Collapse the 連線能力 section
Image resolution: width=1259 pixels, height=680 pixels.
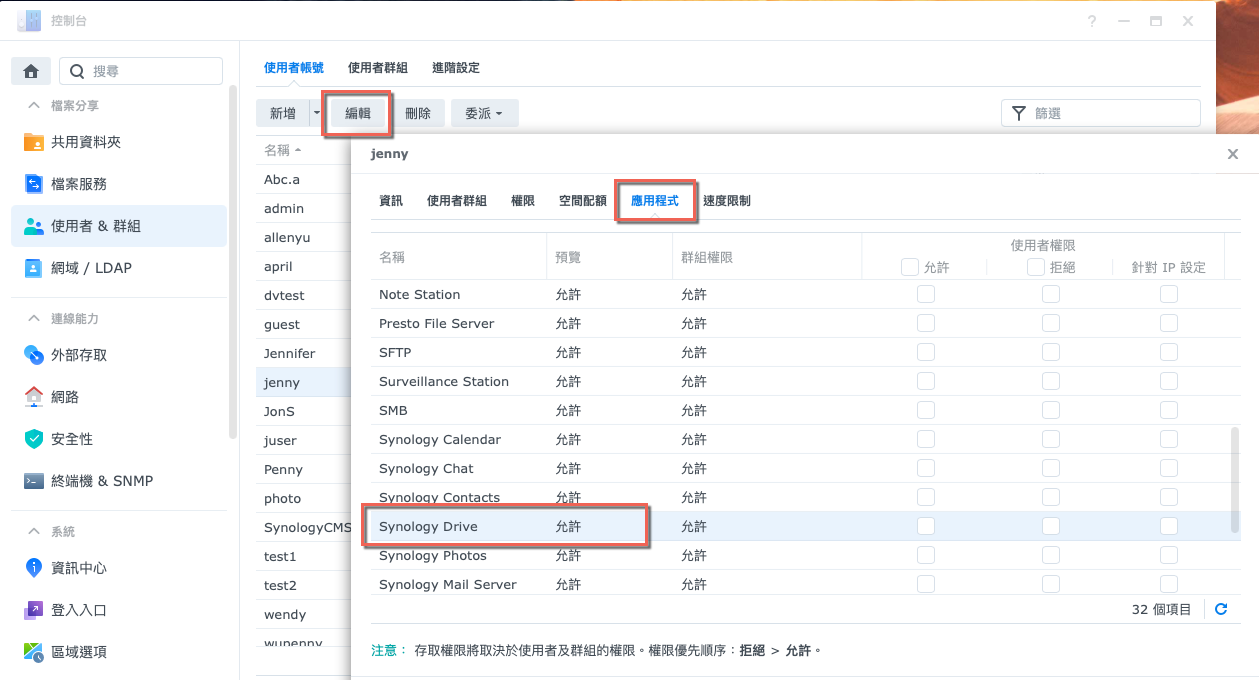(x=34, y=318)
